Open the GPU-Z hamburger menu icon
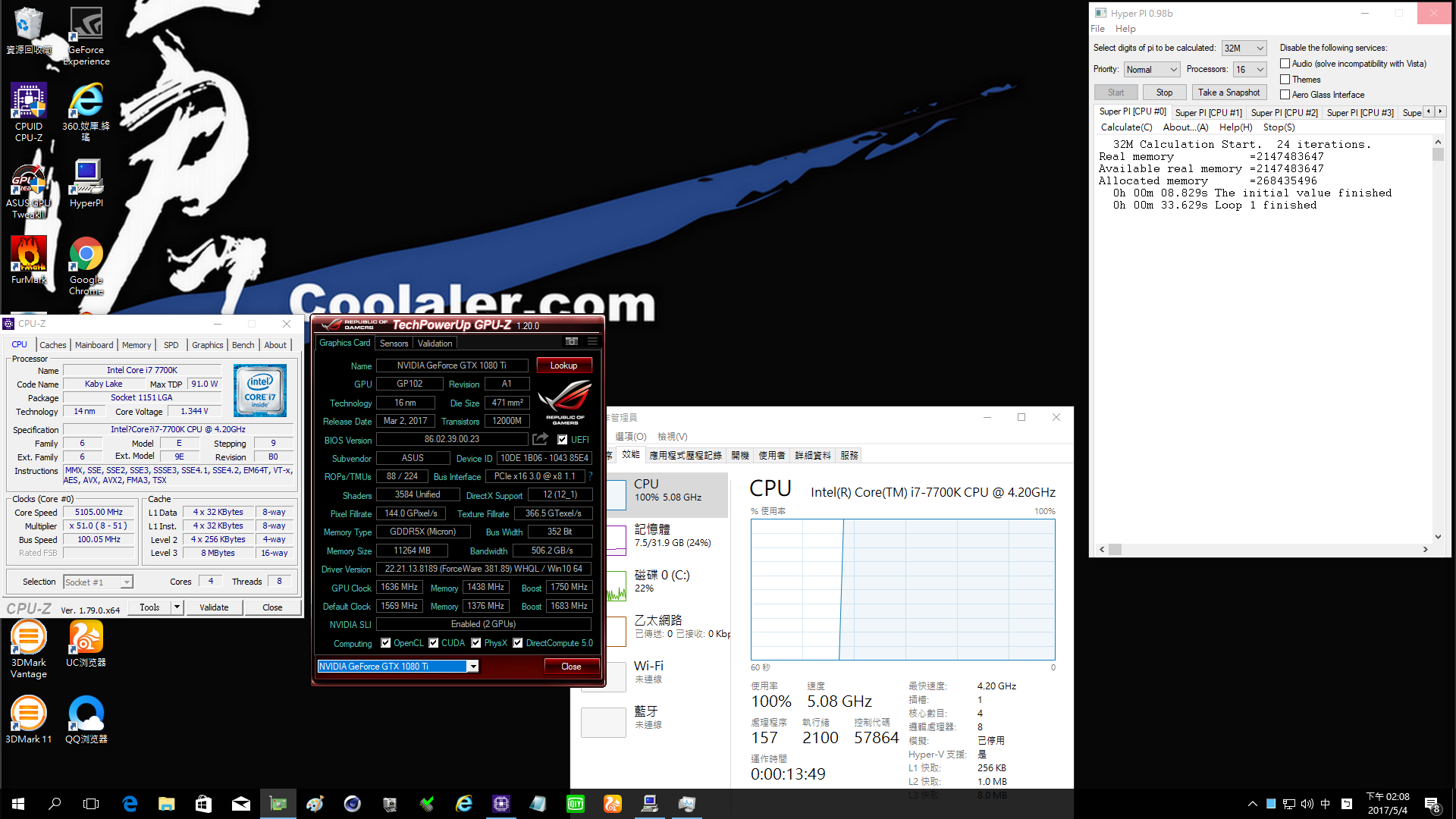The height and width of the screenshot is (819, 1456). pos(592,341)
